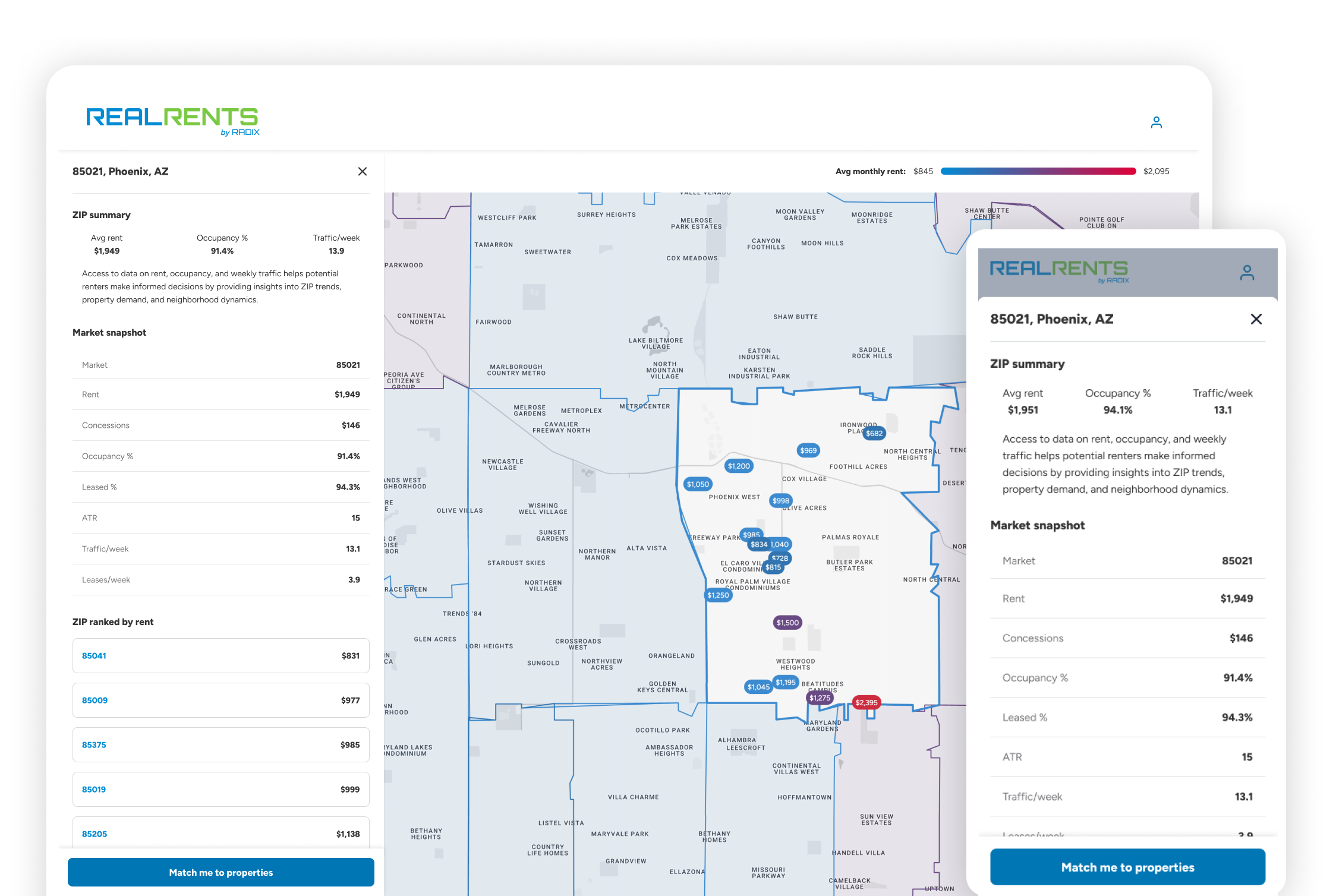The width and height of the screenshot is (1336, 896).
Task: Select the $998 map price marker
Action: [x=781, y=500]
